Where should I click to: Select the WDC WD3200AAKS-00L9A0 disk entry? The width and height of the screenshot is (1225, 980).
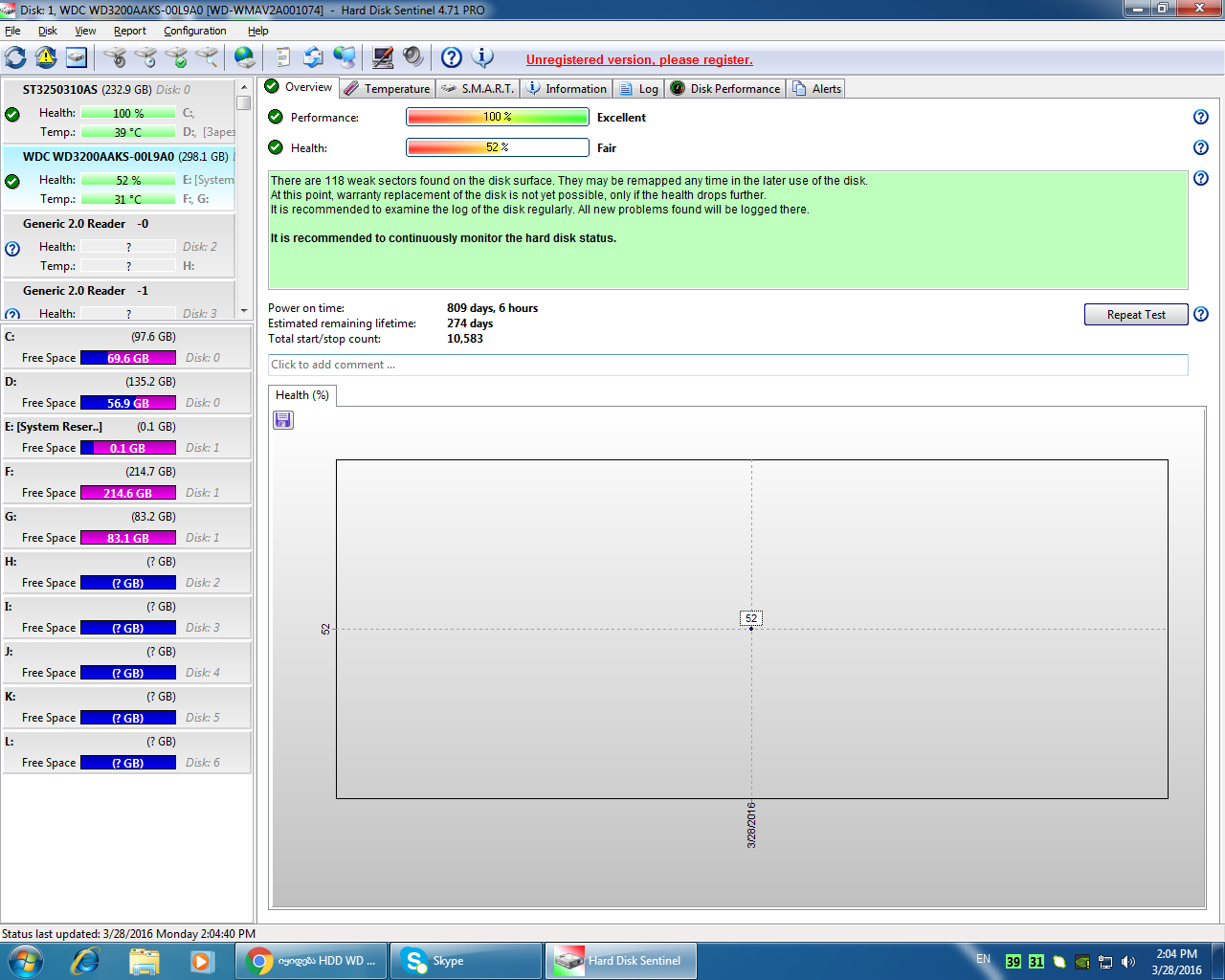tap(119, 178)
